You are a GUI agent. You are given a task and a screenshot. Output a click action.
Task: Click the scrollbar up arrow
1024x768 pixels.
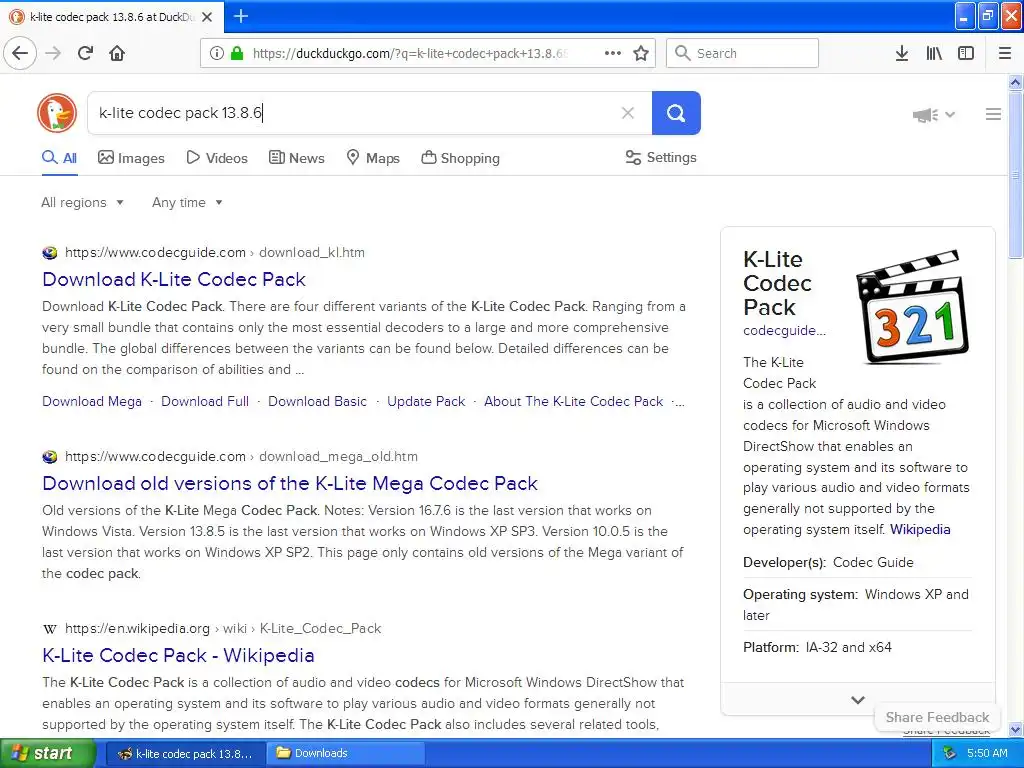point(1015,82)
